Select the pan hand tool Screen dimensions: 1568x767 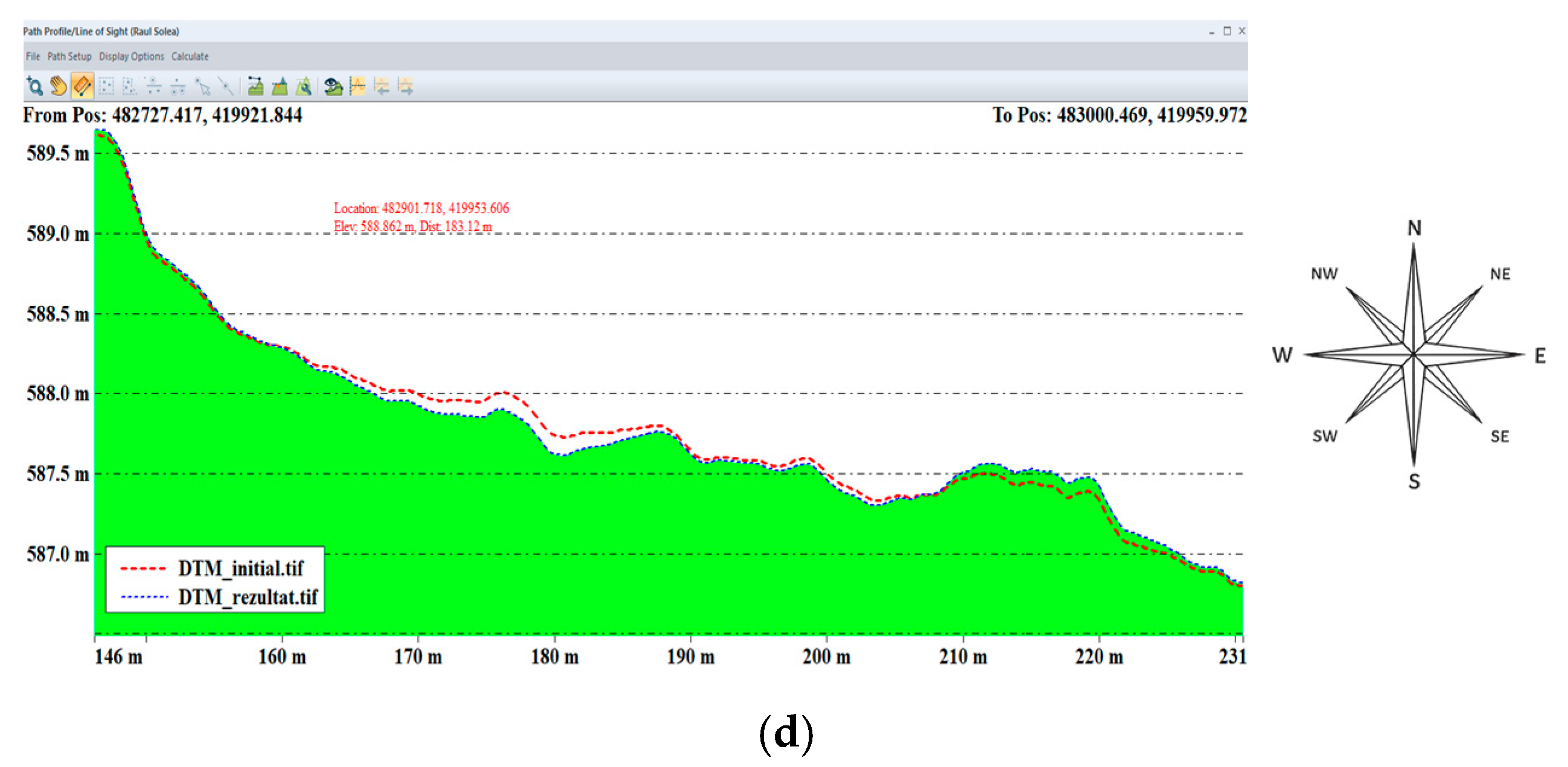pos(59,86)
